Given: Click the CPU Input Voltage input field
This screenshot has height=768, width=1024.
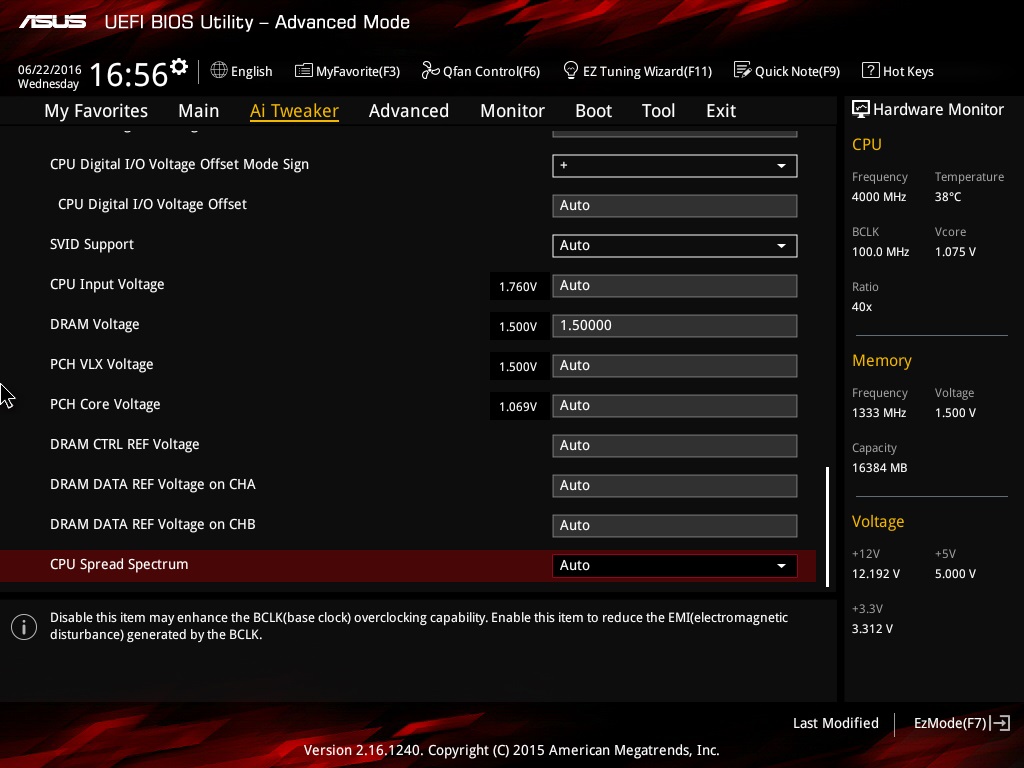Looking at the screenshot, I should coord(675,285).
